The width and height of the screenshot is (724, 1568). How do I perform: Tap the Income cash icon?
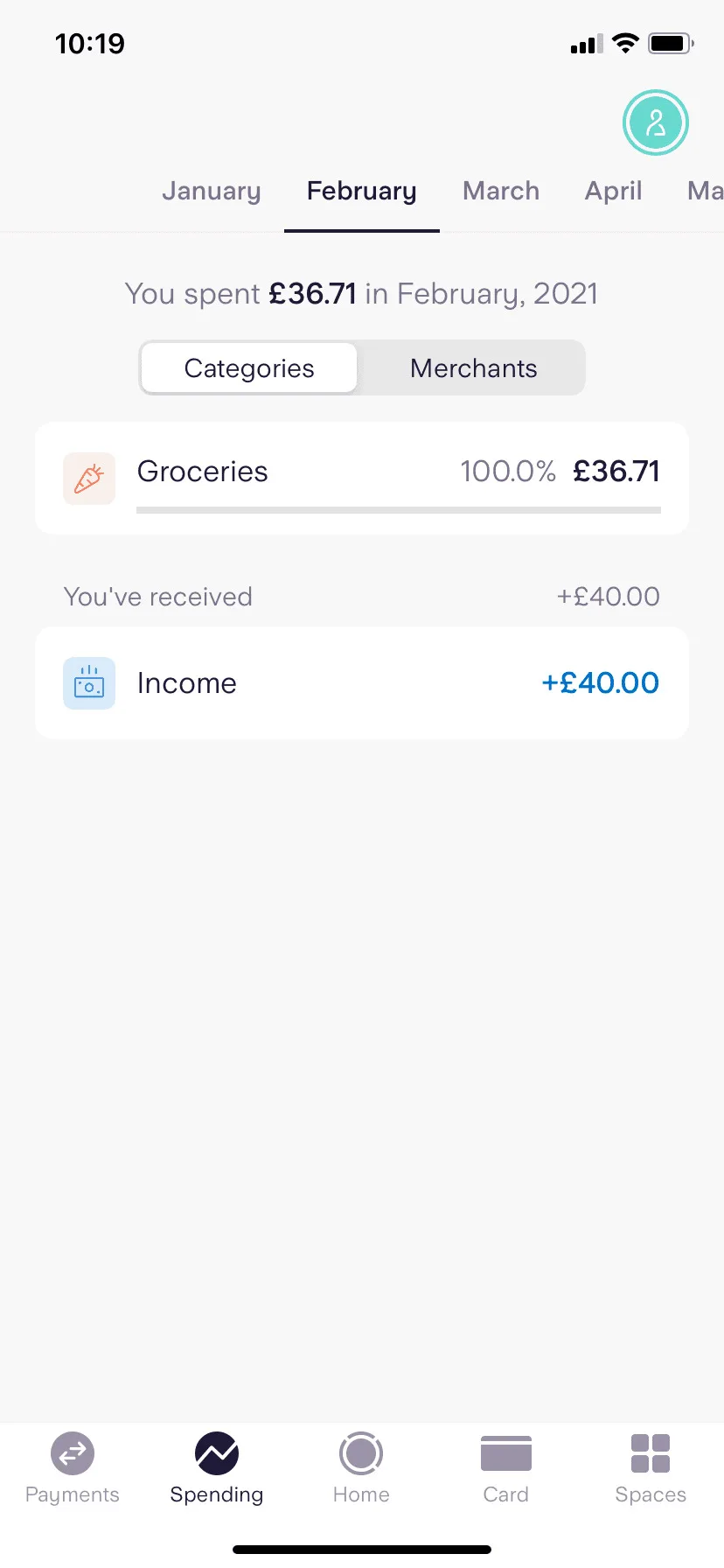pyautogui.click(x=89, y=683)
